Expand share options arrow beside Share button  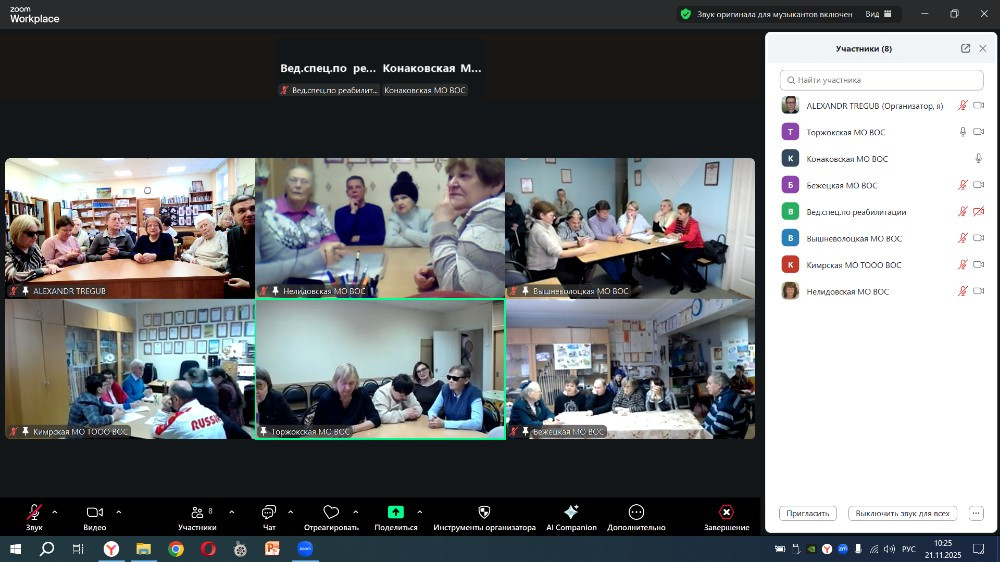[x=419, y=511]
